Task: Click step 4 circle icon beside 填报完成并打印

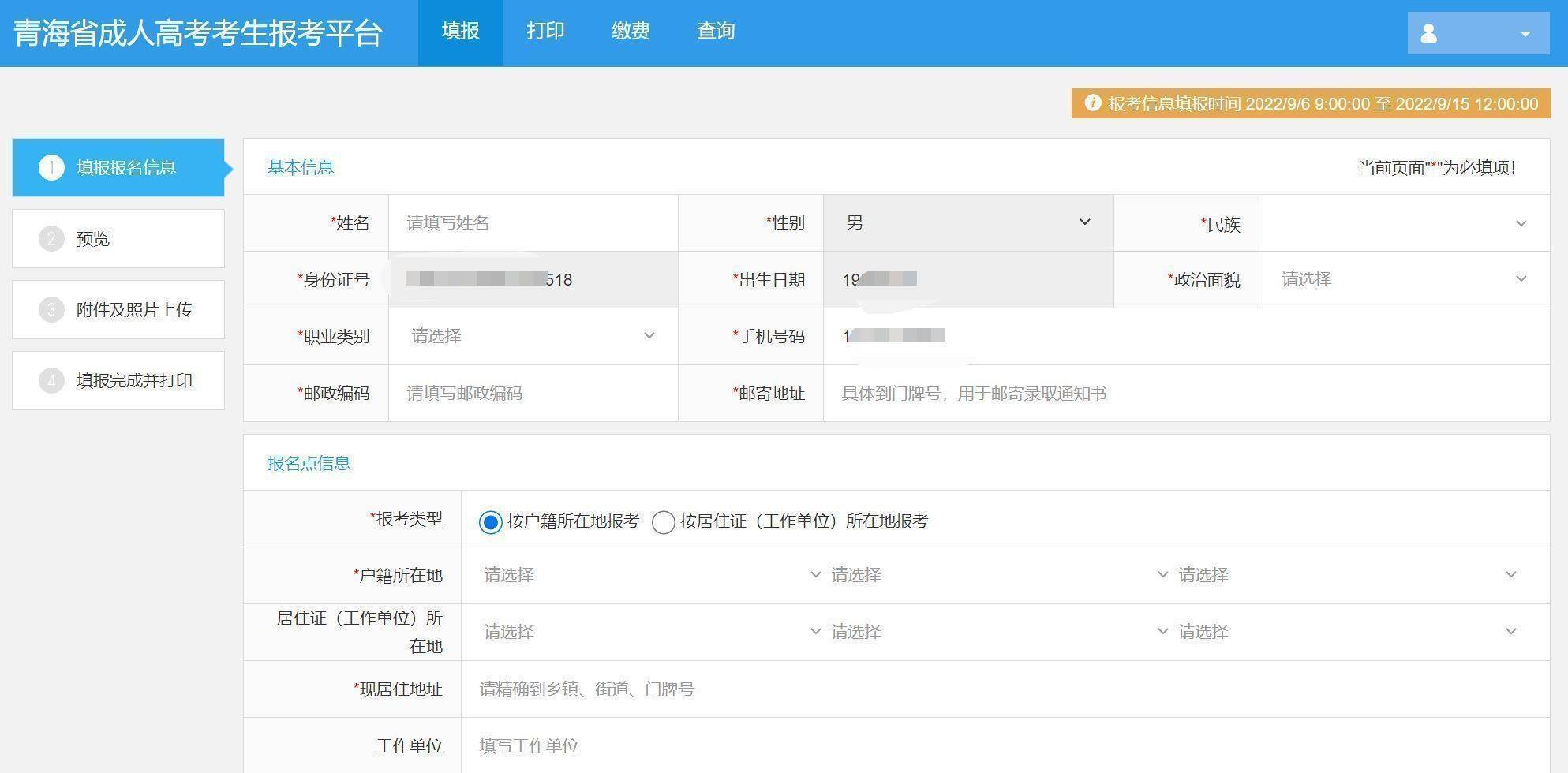Action: pyautogui.click(x=51, y=380)
